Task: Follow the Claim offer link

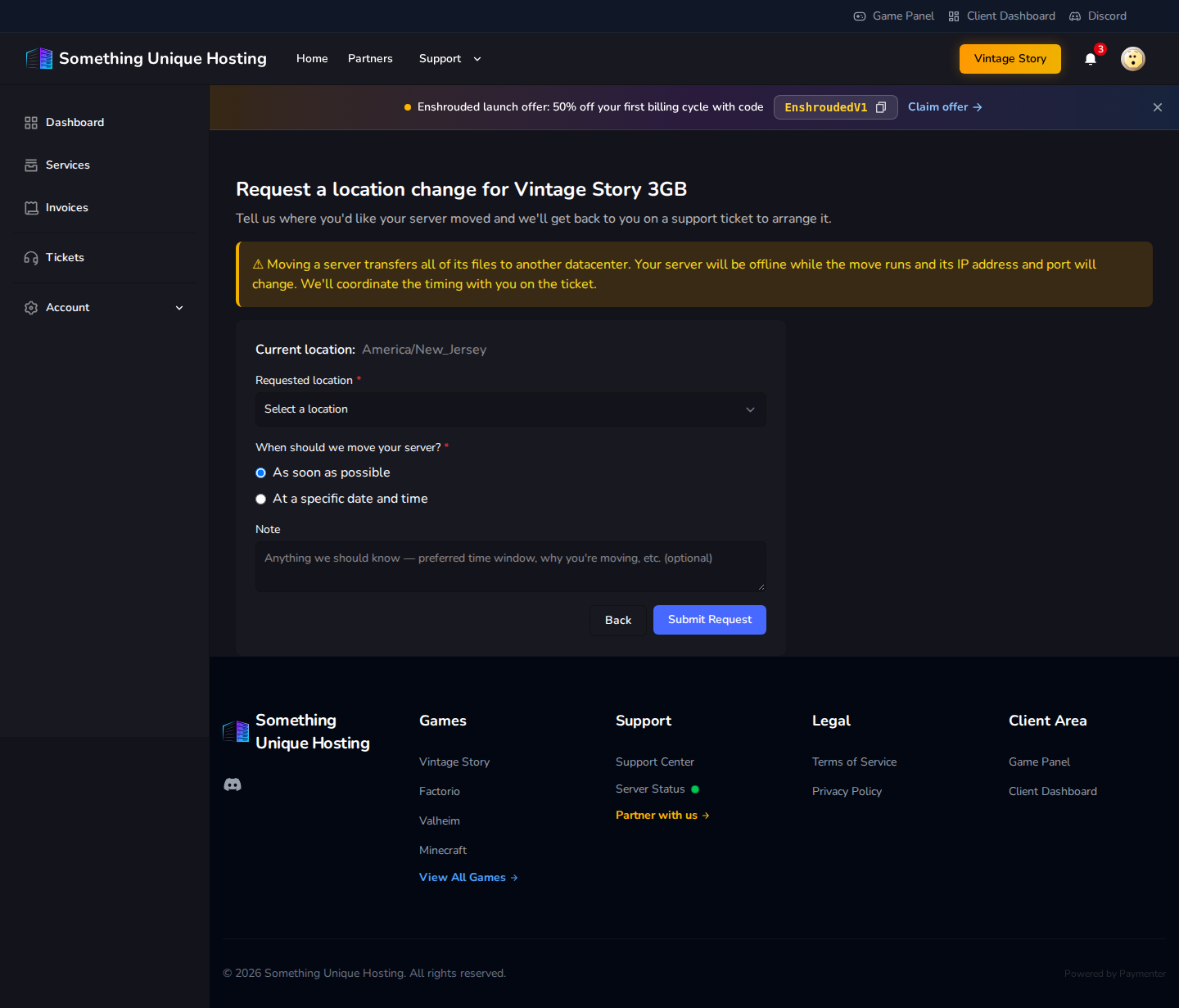Action: [945, 107]
